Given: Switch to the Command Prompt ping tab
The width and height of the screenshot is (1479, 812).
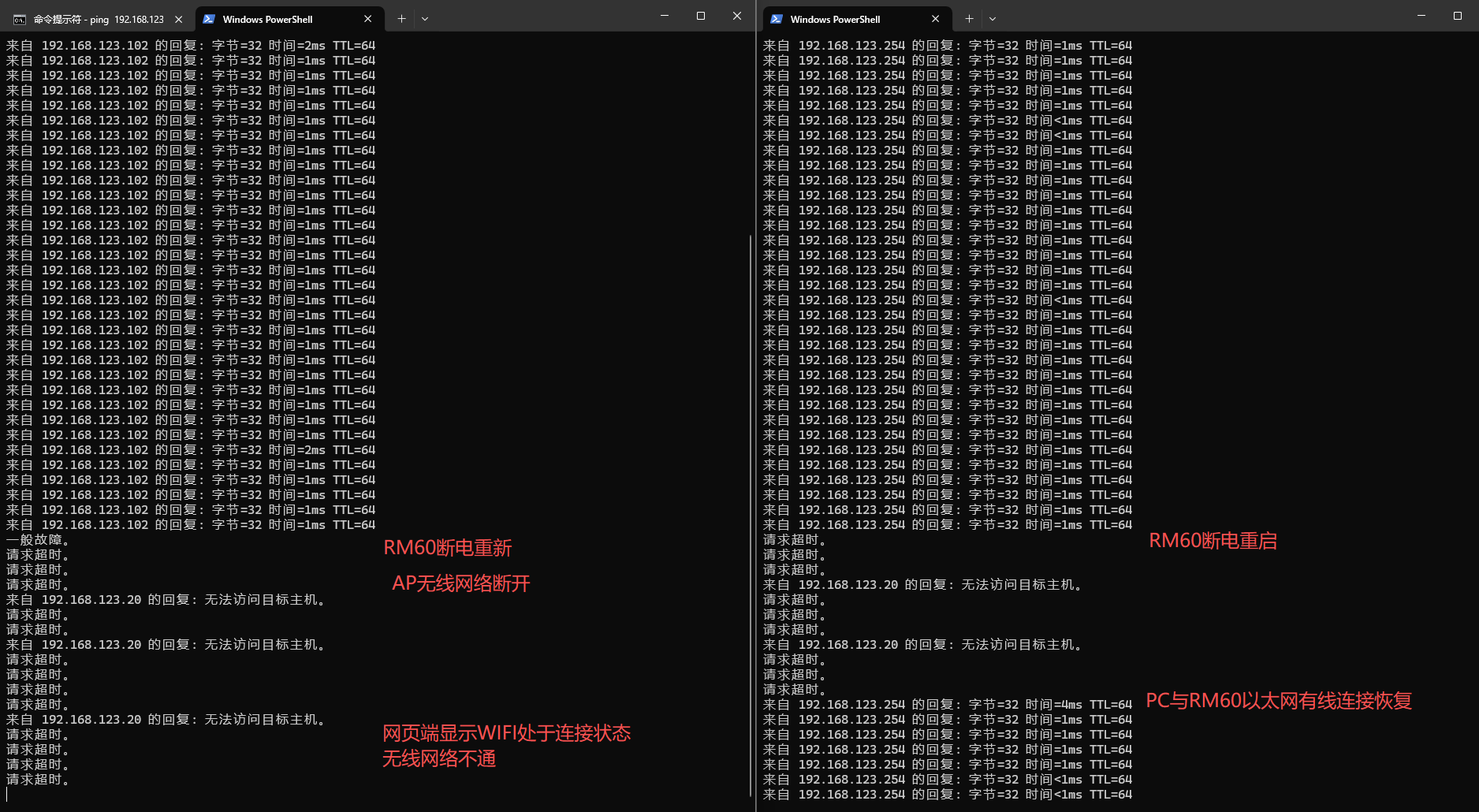Looking at the screenshot, I should click(x=95, y=19).
